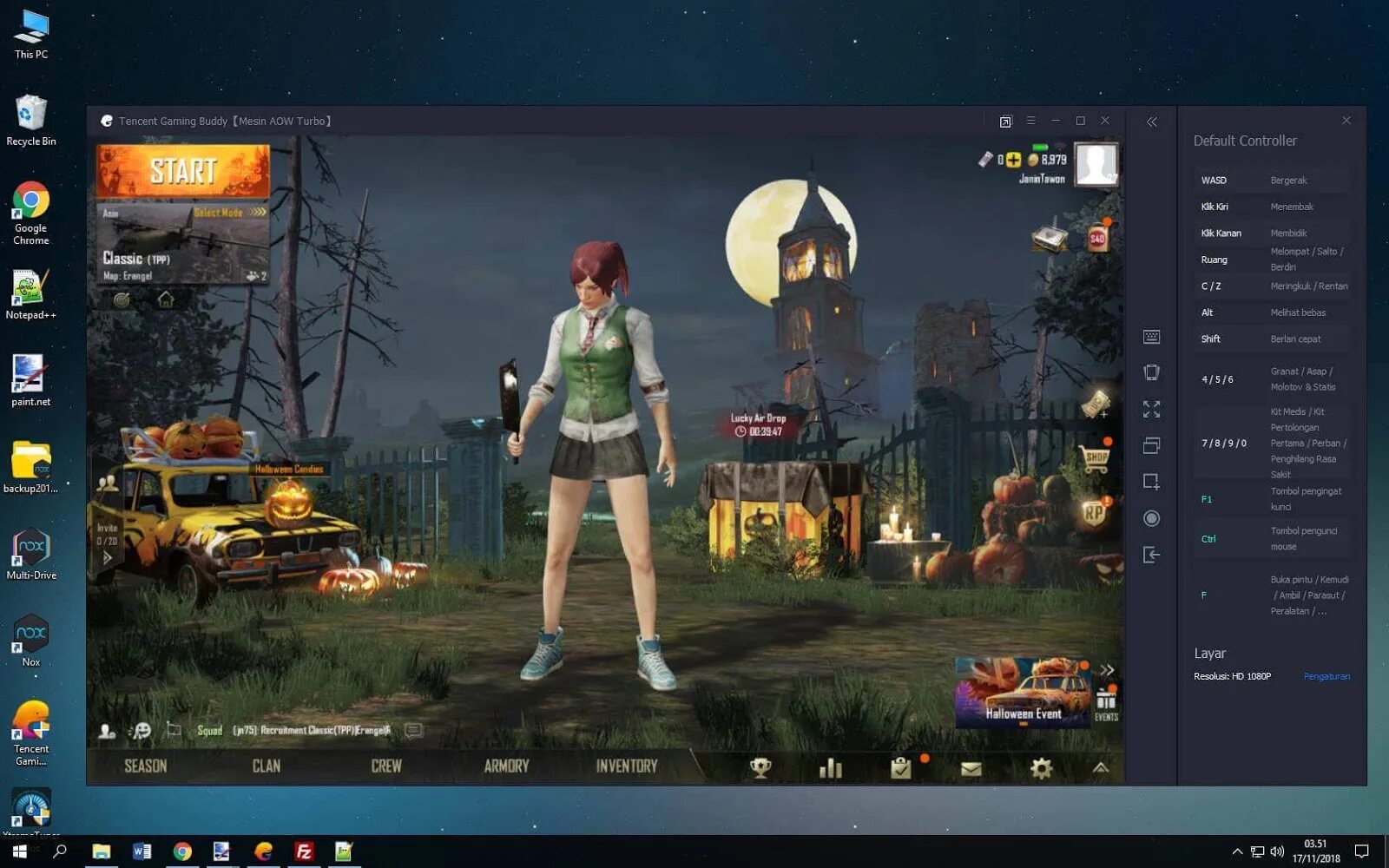Show hidden system tray icons
The width and height of the screenshot is (1389, 868).
(x=1237, y=852)
